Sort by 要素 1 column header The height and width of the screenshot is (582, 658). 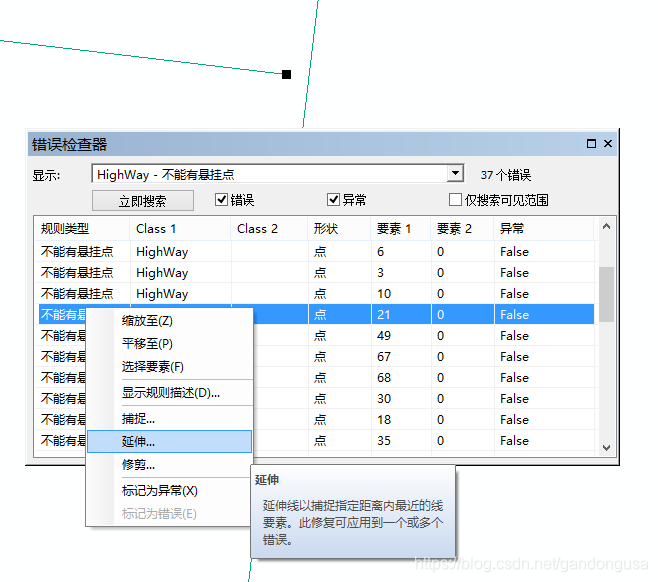401,229
